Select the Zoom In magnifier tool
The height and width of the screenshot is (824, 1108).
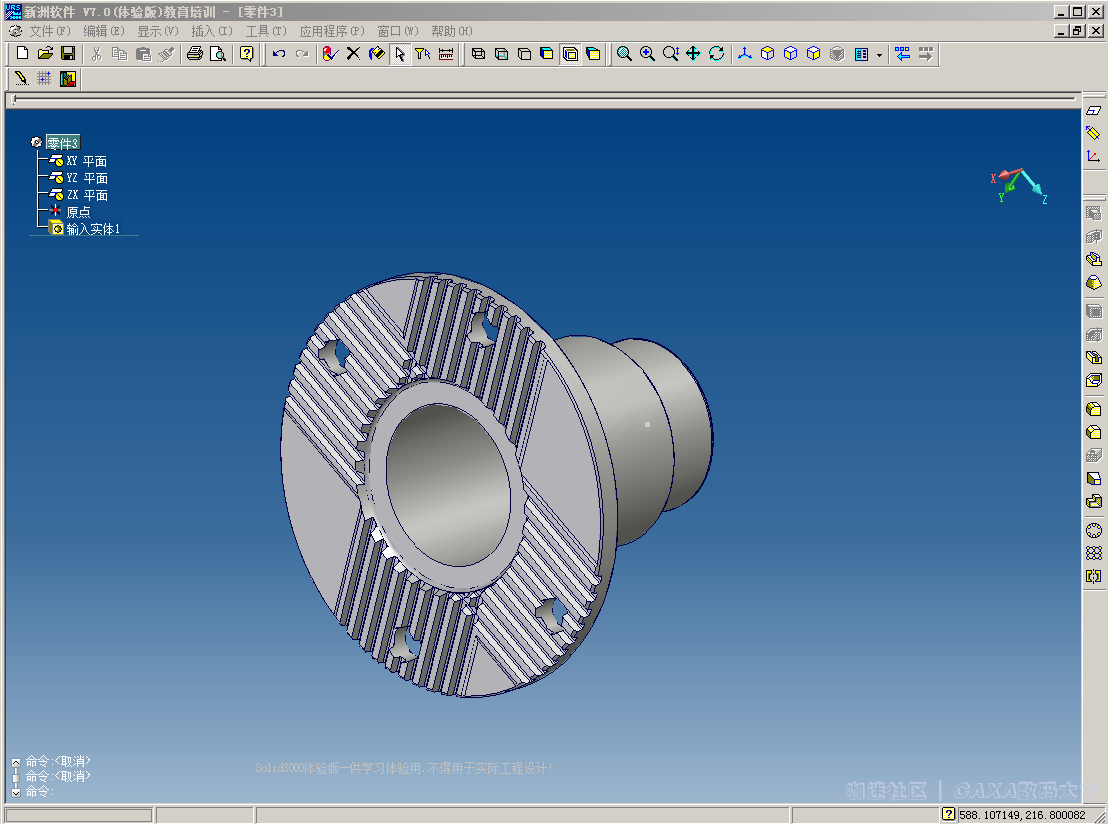click(647, 54)
